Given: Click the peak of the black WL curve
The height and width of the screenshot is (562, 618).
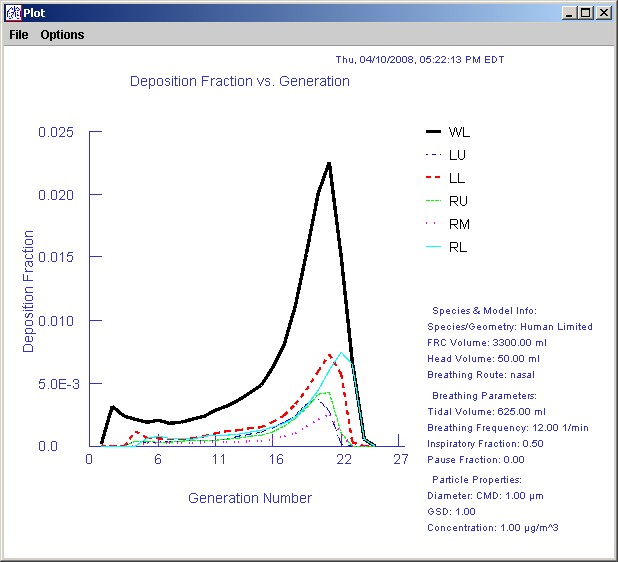Looking at the screenshot, I should click(329, 163).
